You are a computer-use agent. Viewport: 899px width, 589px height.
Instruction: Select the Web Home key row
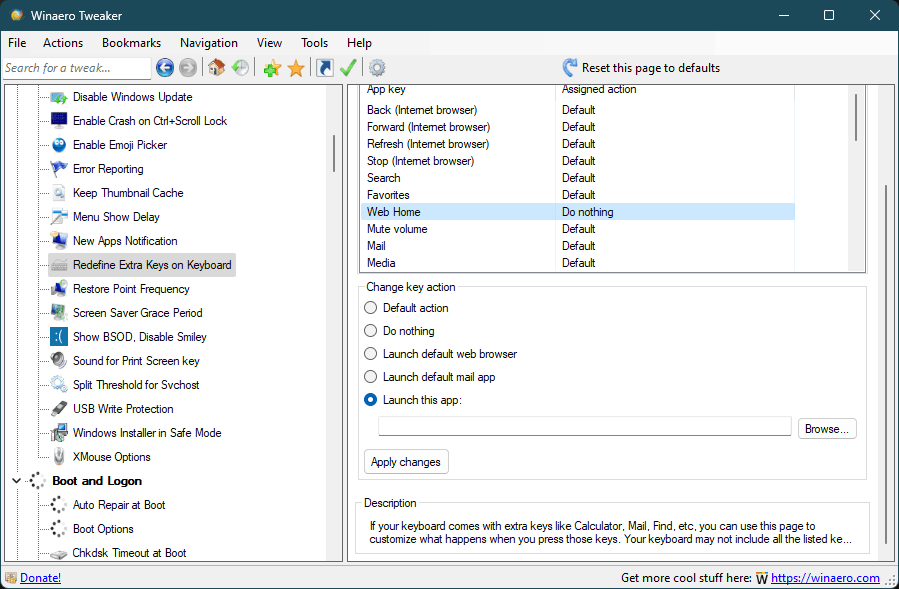[578, 212]
